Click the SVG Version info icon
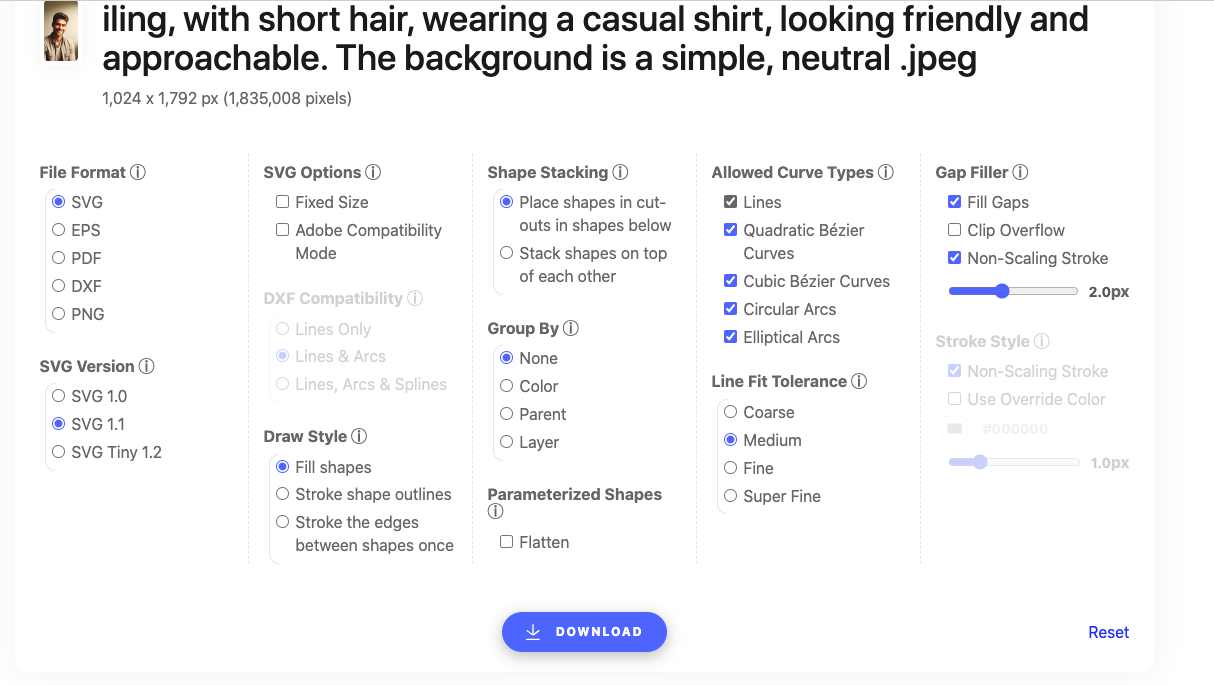 coord(148,366)
